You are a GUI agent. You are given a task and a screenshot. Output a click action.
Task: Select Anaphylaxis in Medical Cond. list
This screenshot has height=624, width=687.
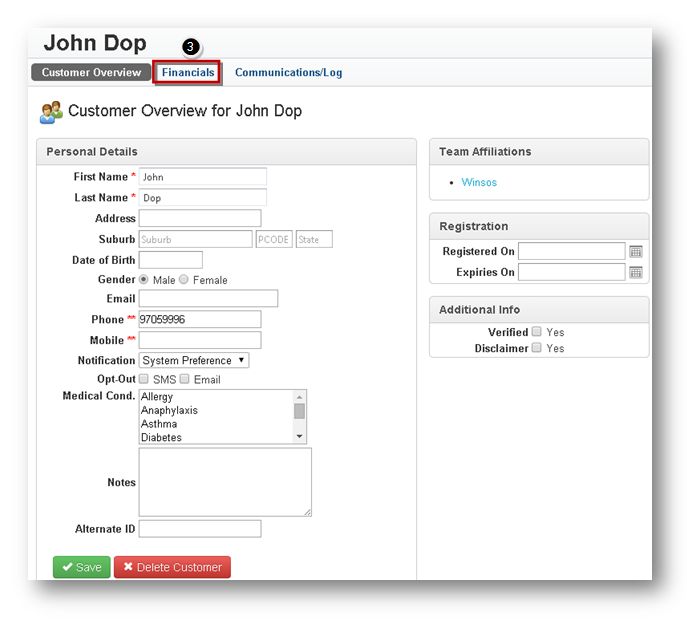pos(216,410)
